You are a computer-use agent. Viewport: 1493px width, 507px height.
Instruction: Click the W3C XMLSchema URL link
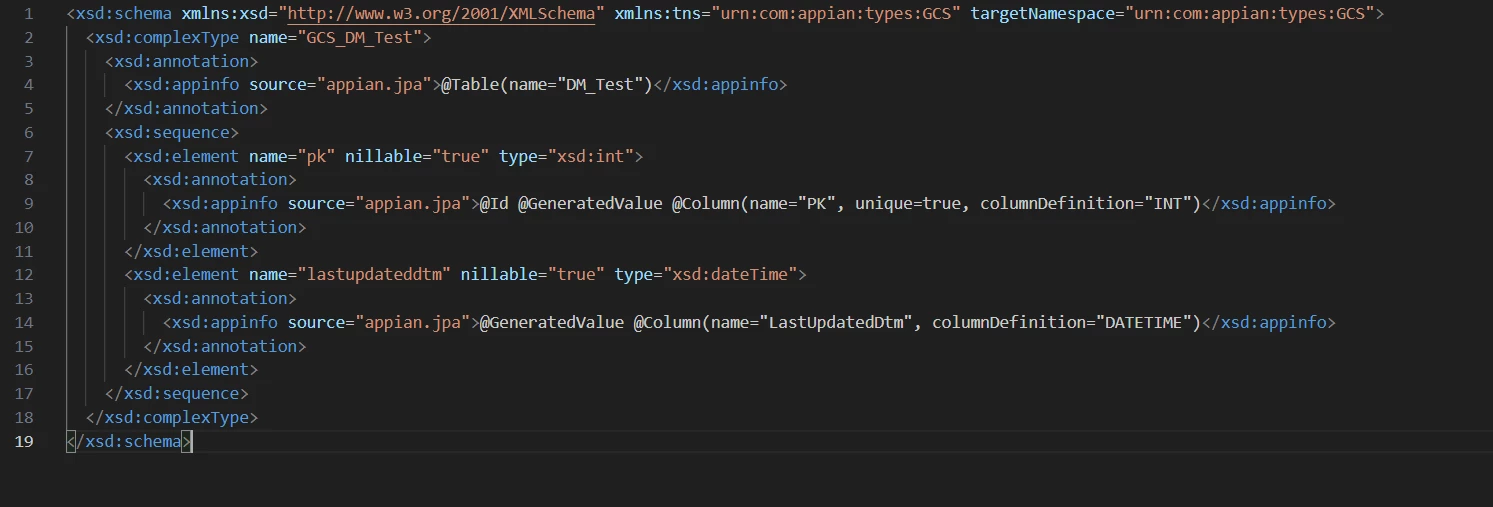coord(440,14)
